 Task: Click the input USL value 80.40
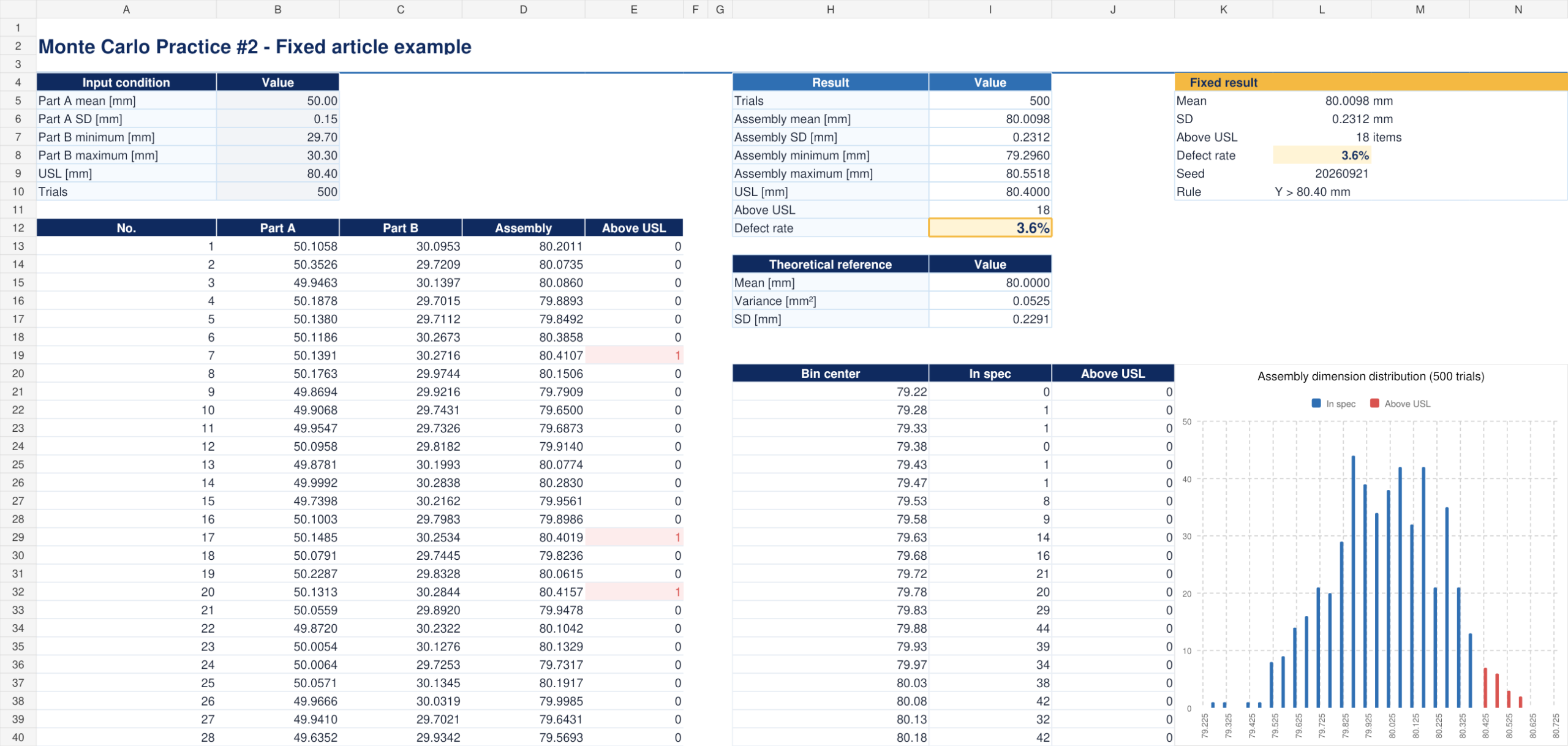tap(277, 173)
